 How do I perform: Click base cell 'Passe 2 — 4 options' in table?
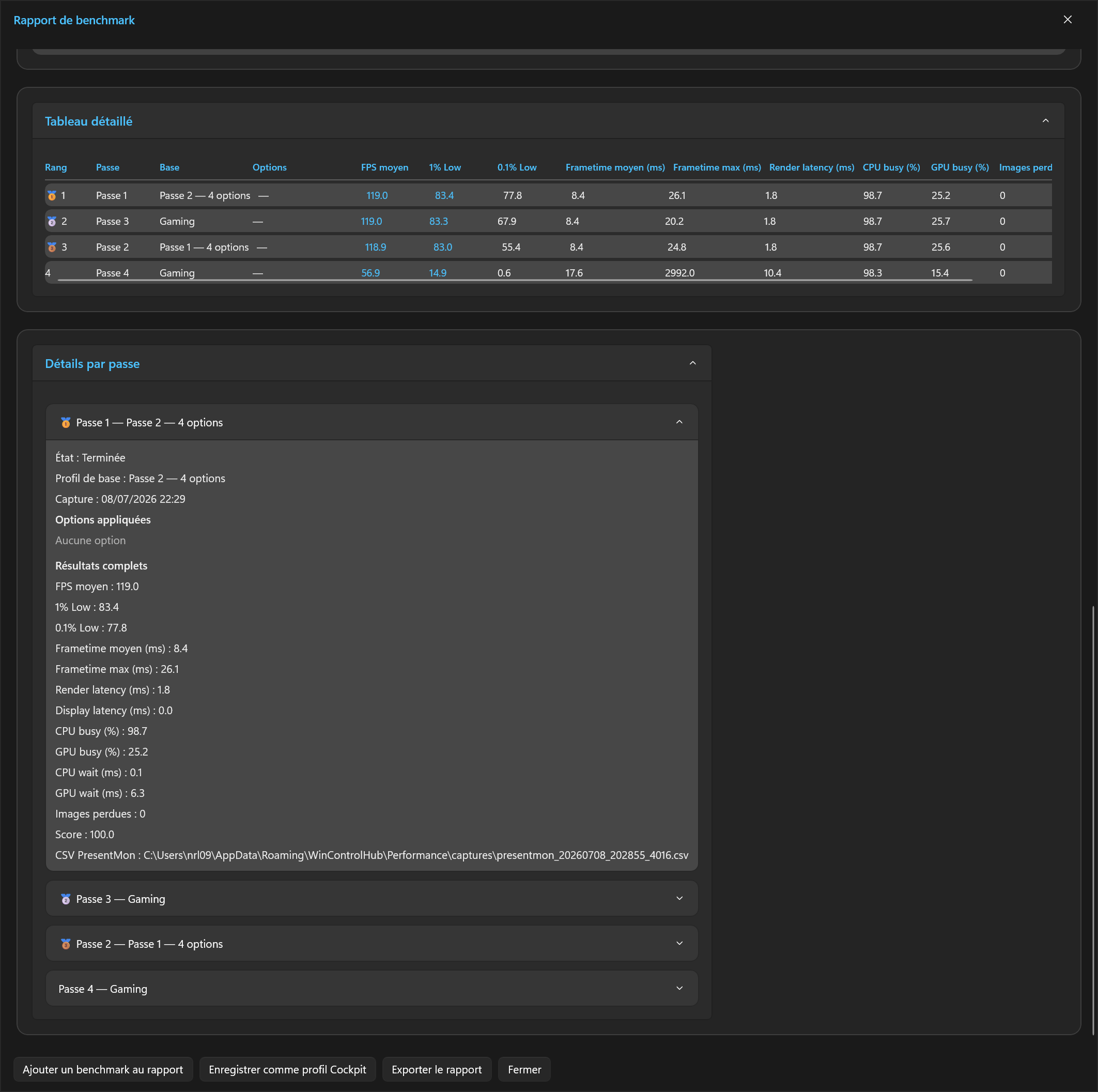[x=205, y=195]
